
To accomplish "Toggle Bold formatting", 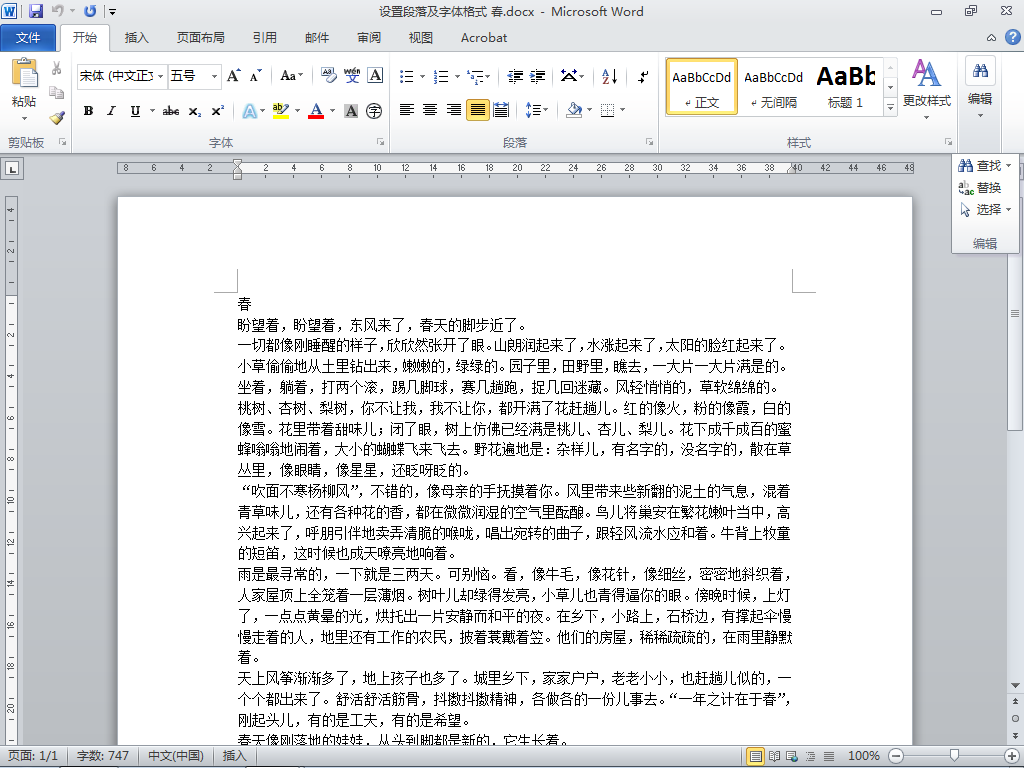I will coord(88,111).
